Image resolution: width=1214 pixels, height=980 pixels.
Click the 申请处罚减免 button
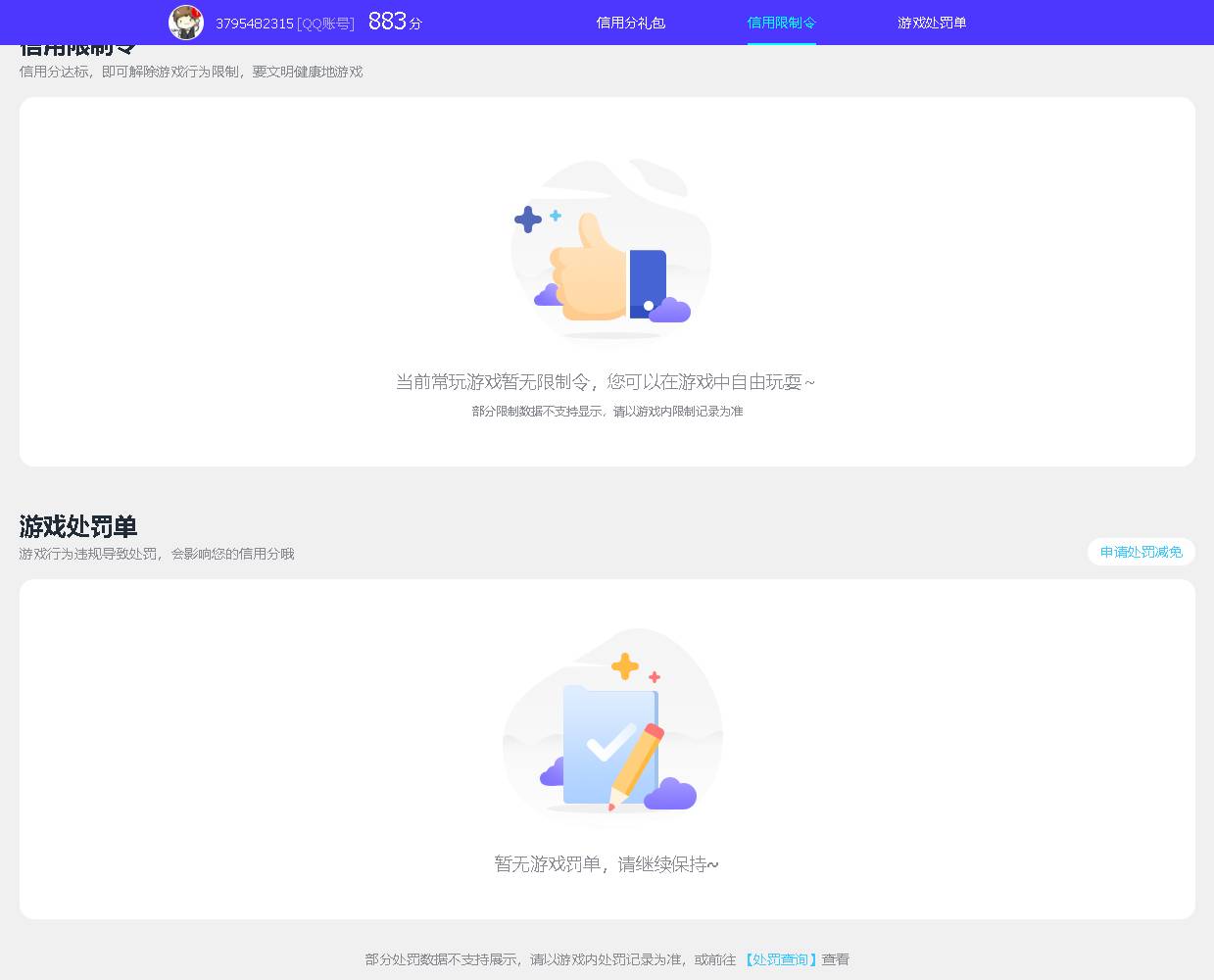coord(1141,552)
